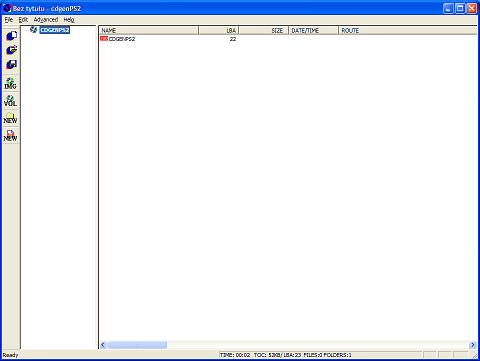
Task: Click the horizontal scrollbar thumb
Action: [x=137, y=345]
